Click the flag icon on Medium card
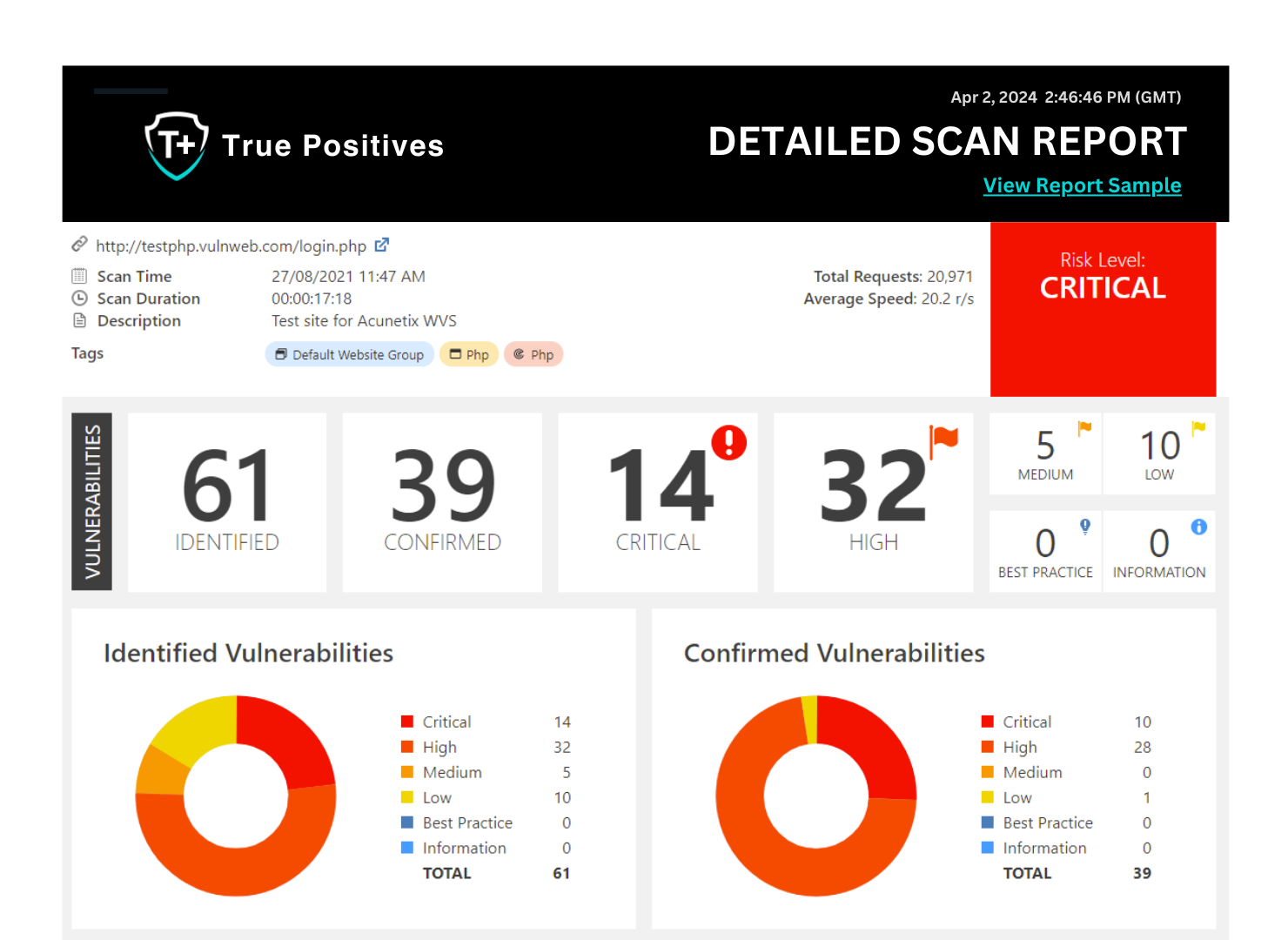Image resolution: width=1288 pixels, height=940 pixels. click(1084, 428)
